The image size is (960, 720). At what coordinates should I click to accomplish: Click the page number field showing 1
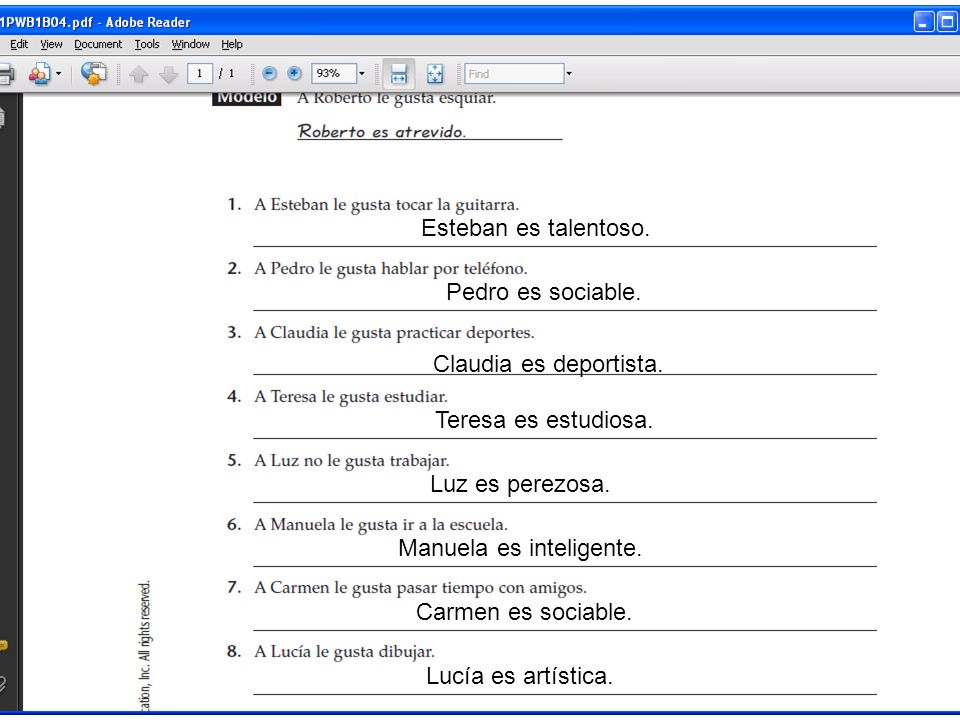point(200,73)
